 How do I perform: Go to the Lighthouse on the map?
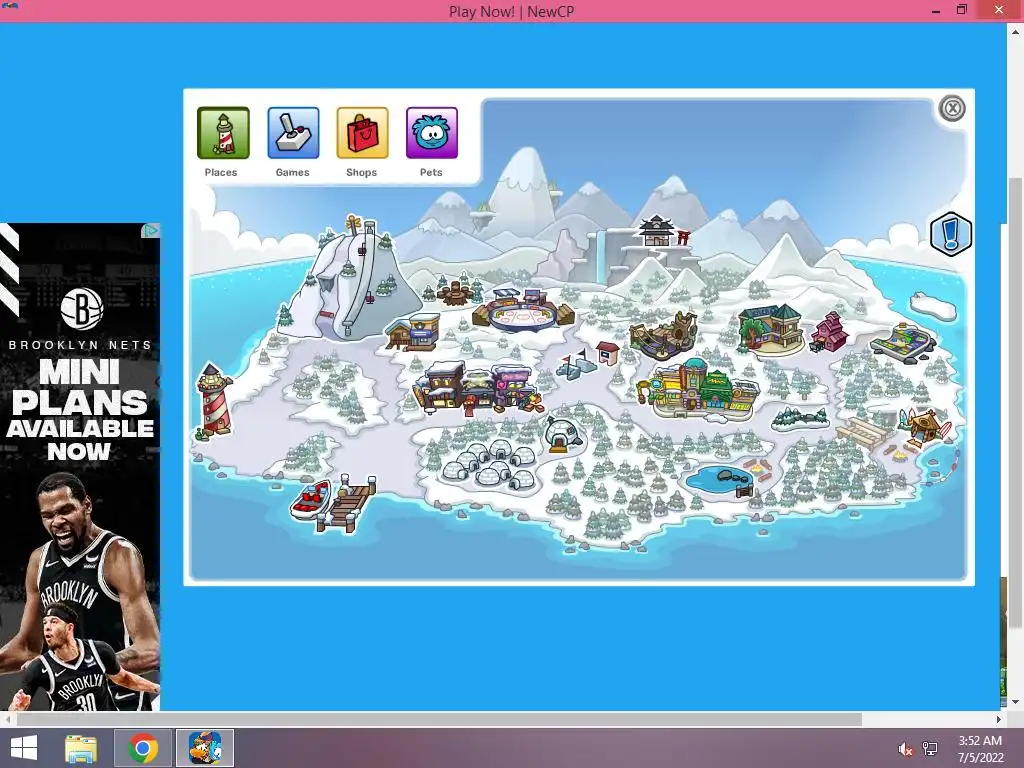click(x=214, y=400)
